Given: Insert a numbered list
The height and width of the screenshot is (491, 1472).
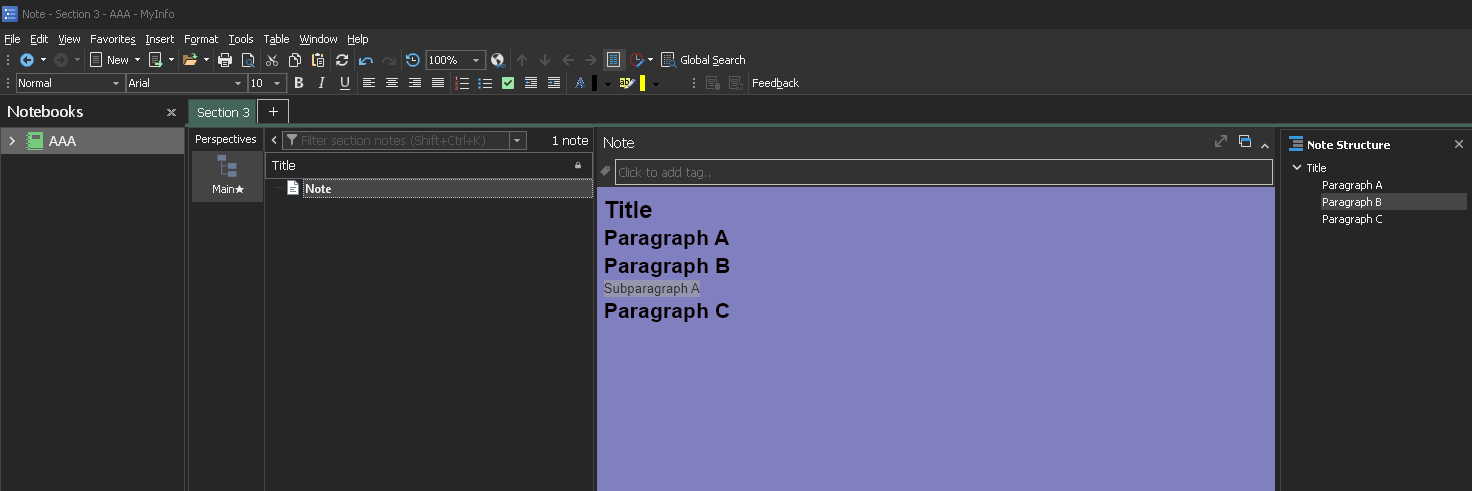Looking at the screenshot, I should tap(462, 83).
